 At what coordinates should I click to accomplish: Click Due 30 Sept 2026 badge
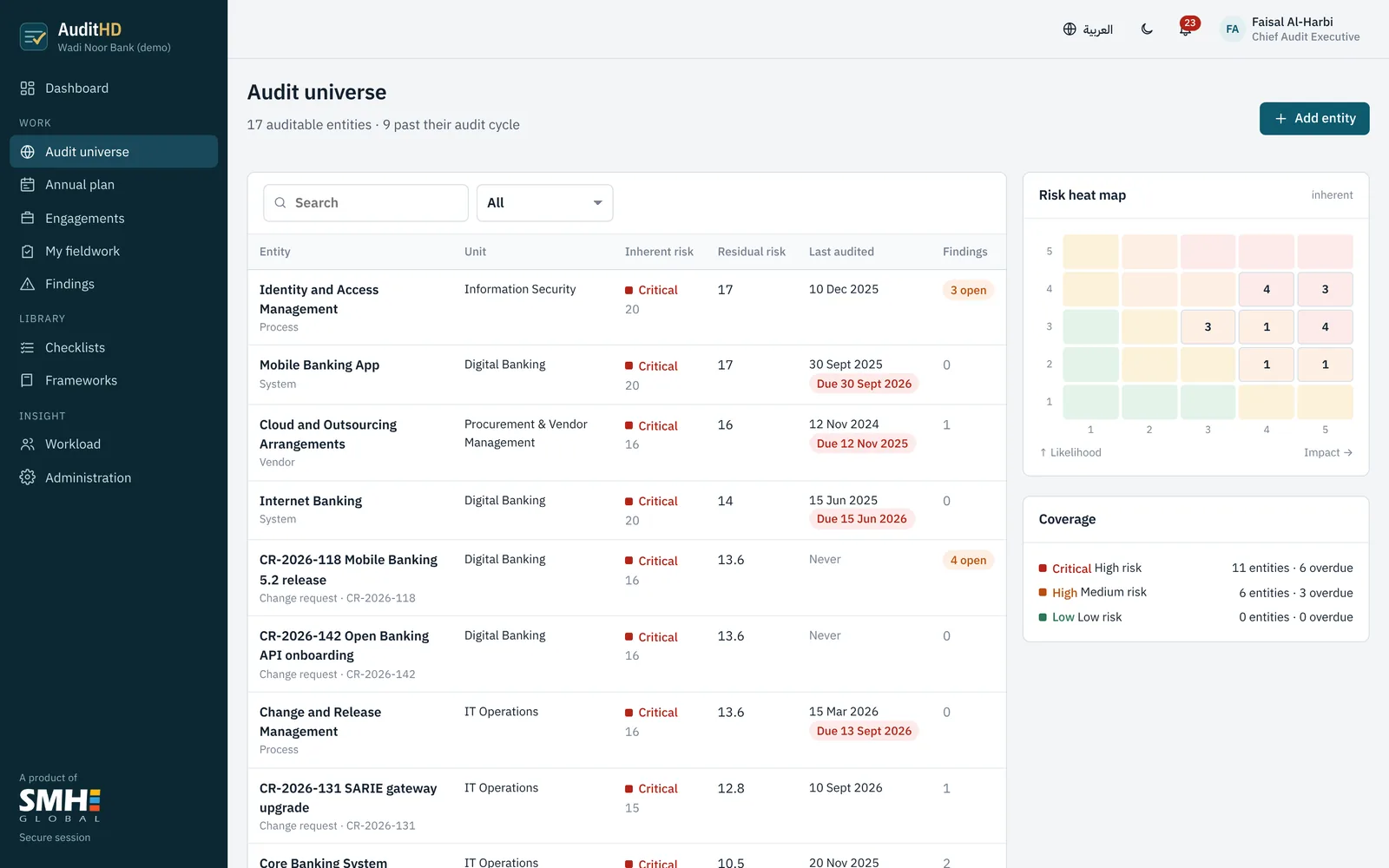pyautogui.click(x=864, y=384)
